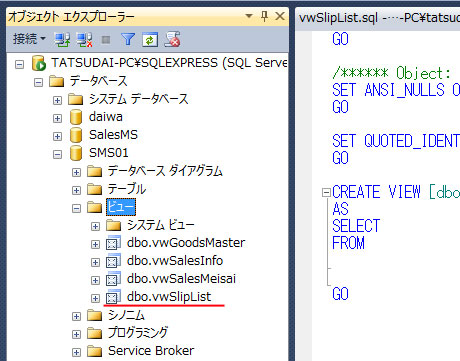Expand the テーブル folder

click(x=76, y=190)
